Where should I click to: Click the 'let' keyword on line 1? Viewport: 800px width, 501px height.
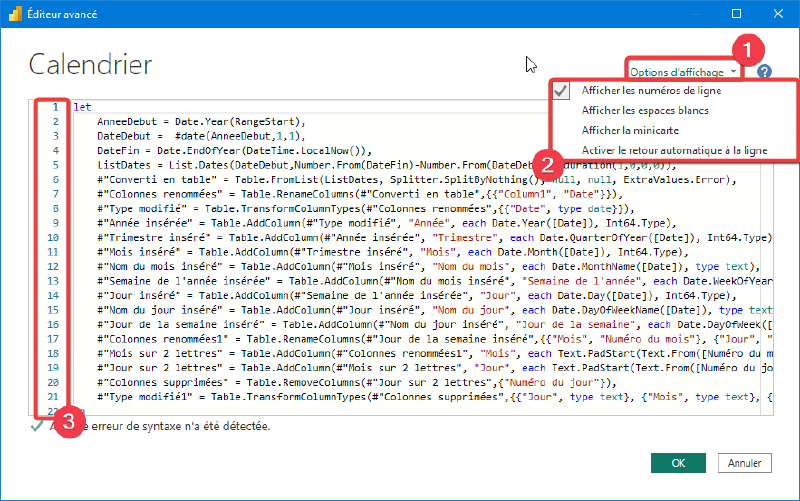[x=82, y=107]
